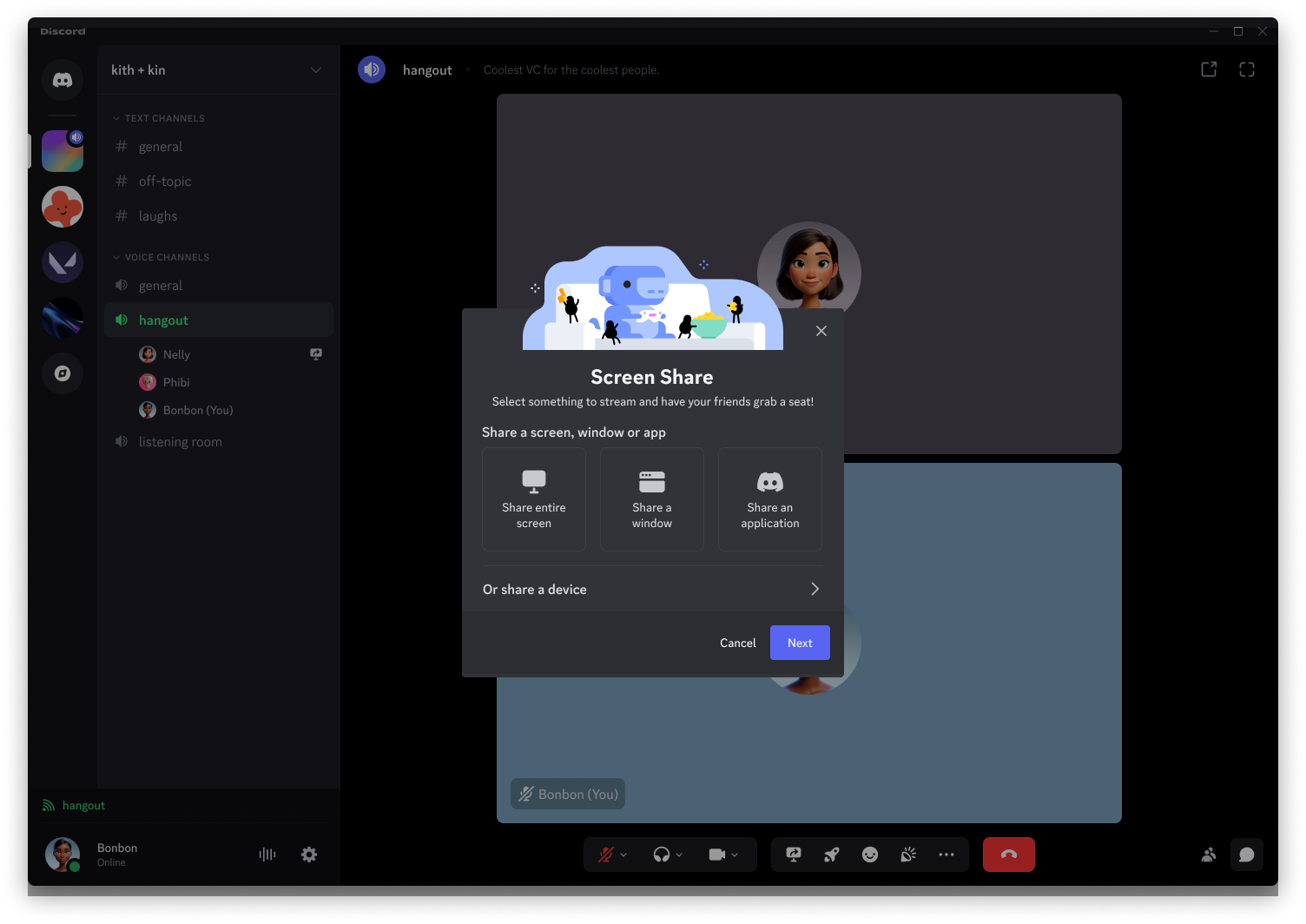Image resolution: width=1306 pixels, height=924 pixels.
Task: Open the #general text channel
Action: point(219,147)
